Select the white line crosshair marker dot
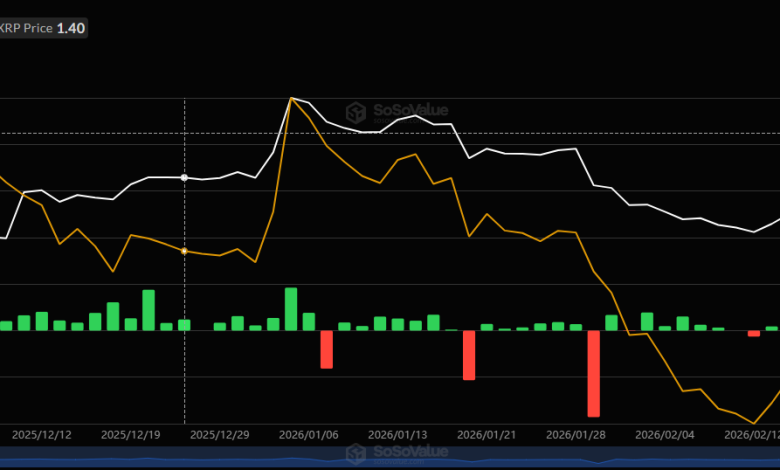This screenshot has width=780, height=470. click(184, 177)
